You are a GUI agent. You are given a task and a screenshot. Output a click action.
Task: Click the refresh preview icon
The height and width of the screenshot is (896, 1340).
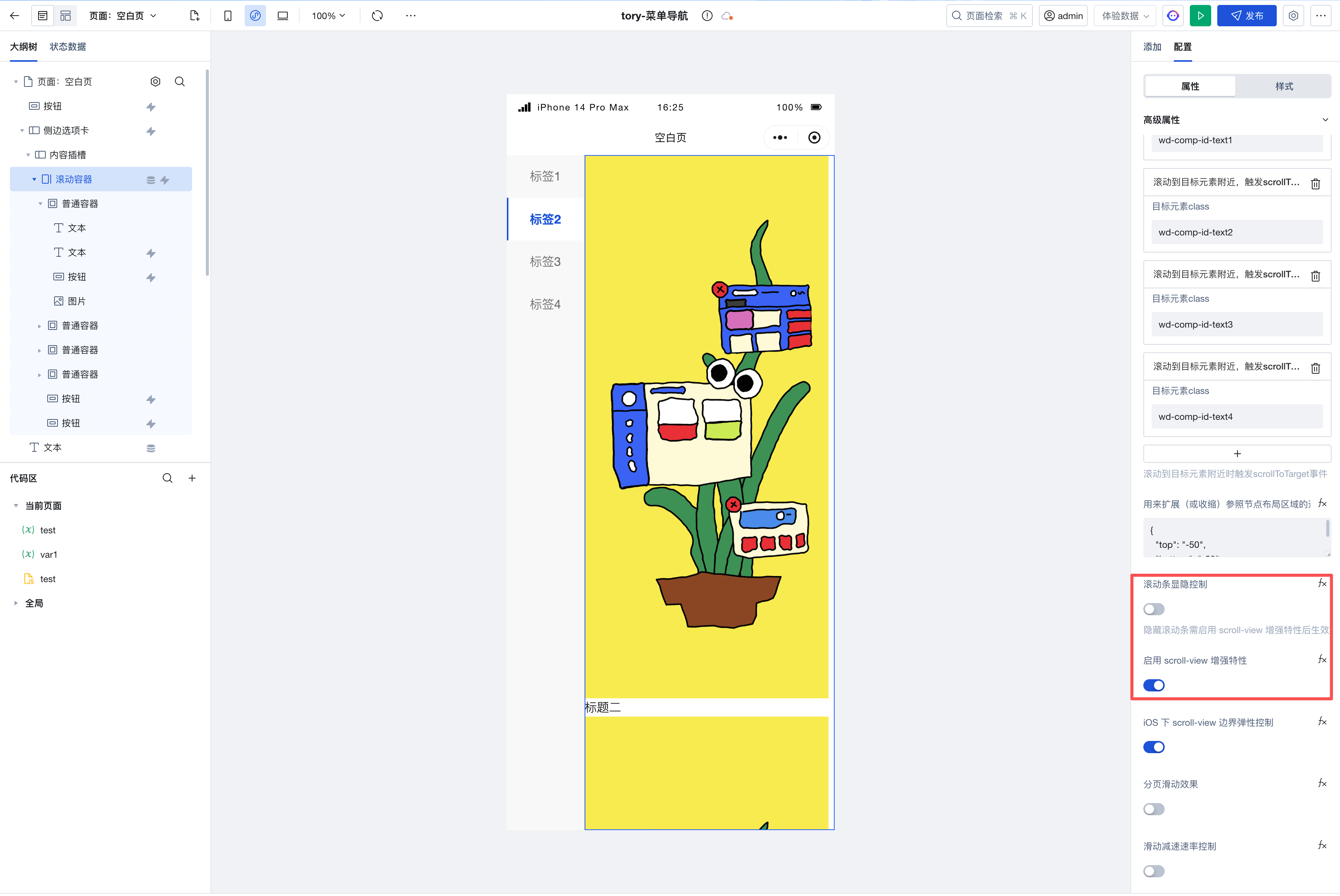click(377, 16)
